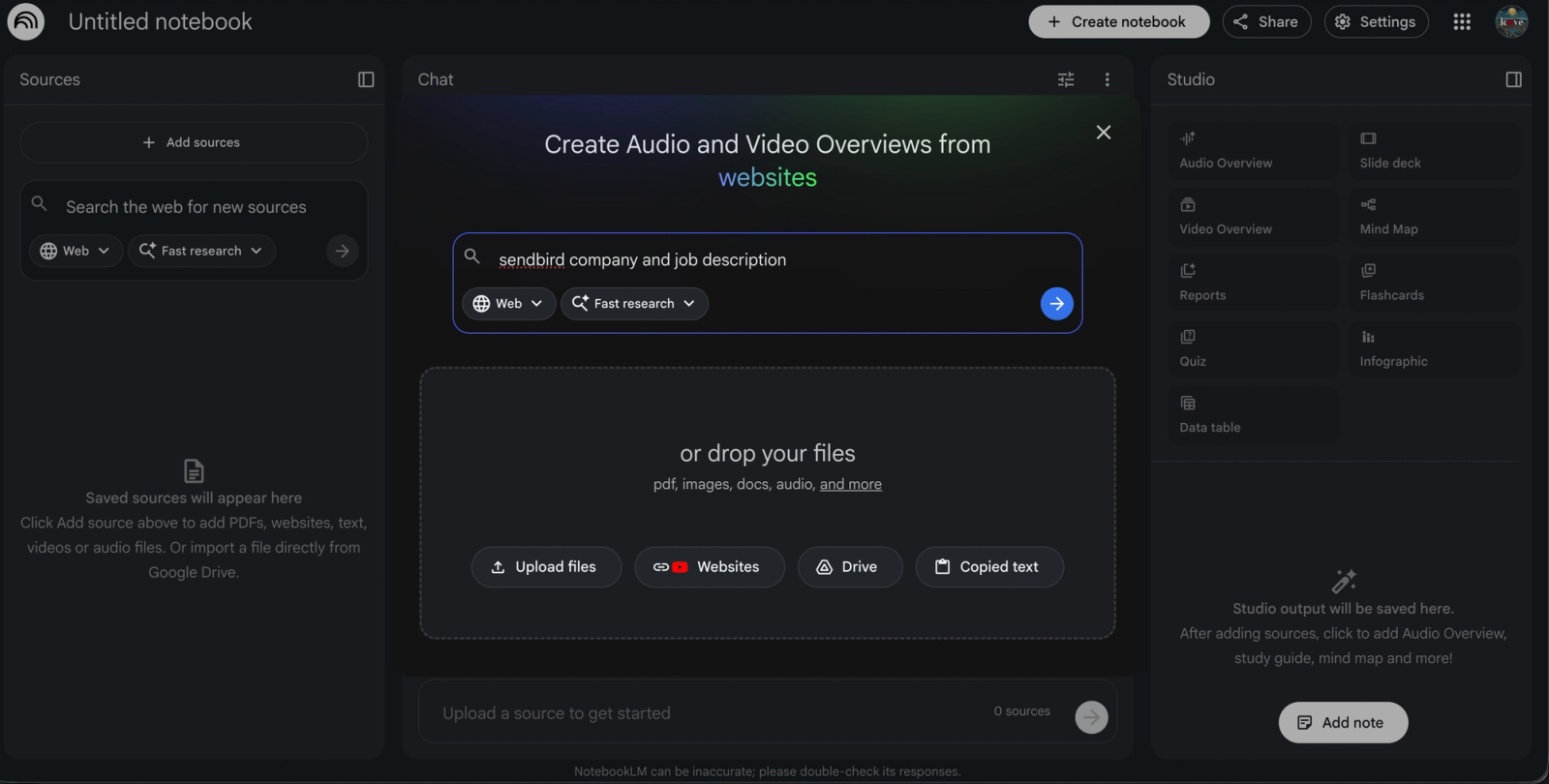Screen dimensions: 1549x784
Task: Collapse the Sources panel
Action: pos(366,79)
